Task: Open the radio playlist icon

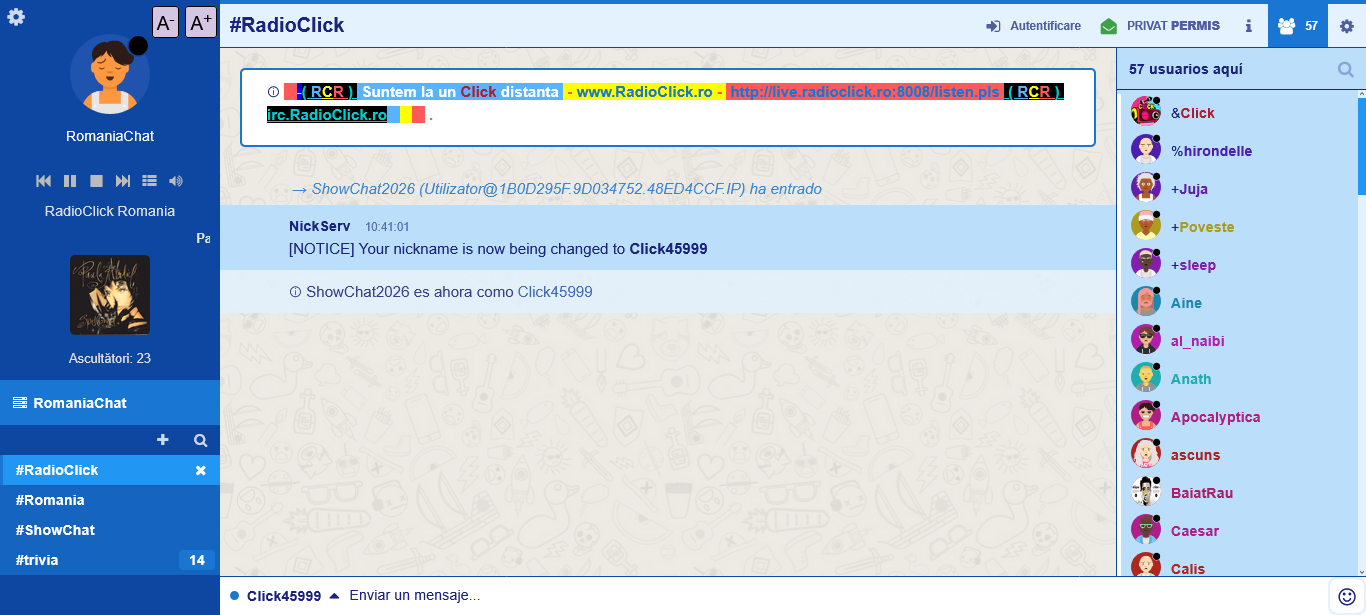Action: (149, 181)
